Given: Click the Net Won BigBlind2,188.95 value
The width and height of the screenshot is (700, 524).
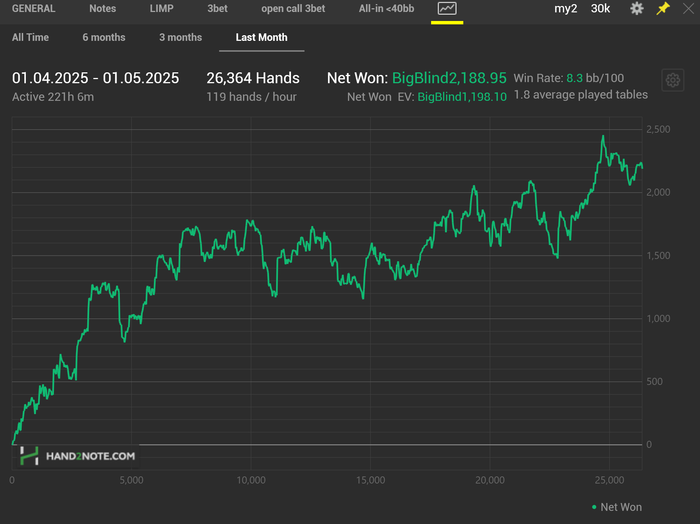Looking at the screenshot, I should pyautogui.click(x=449, y=78).
